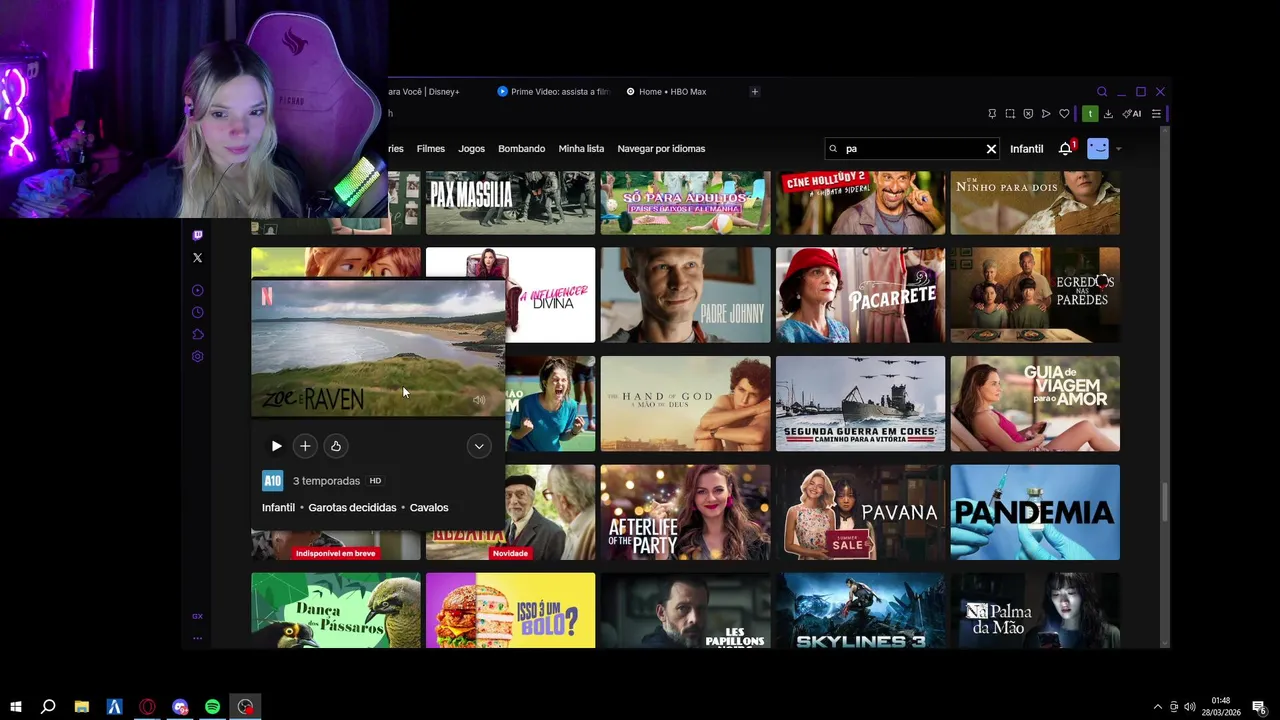Open Pacarrete thumbnail
The width and height of the screenshot is (1280, 720).
coord(860,295)
